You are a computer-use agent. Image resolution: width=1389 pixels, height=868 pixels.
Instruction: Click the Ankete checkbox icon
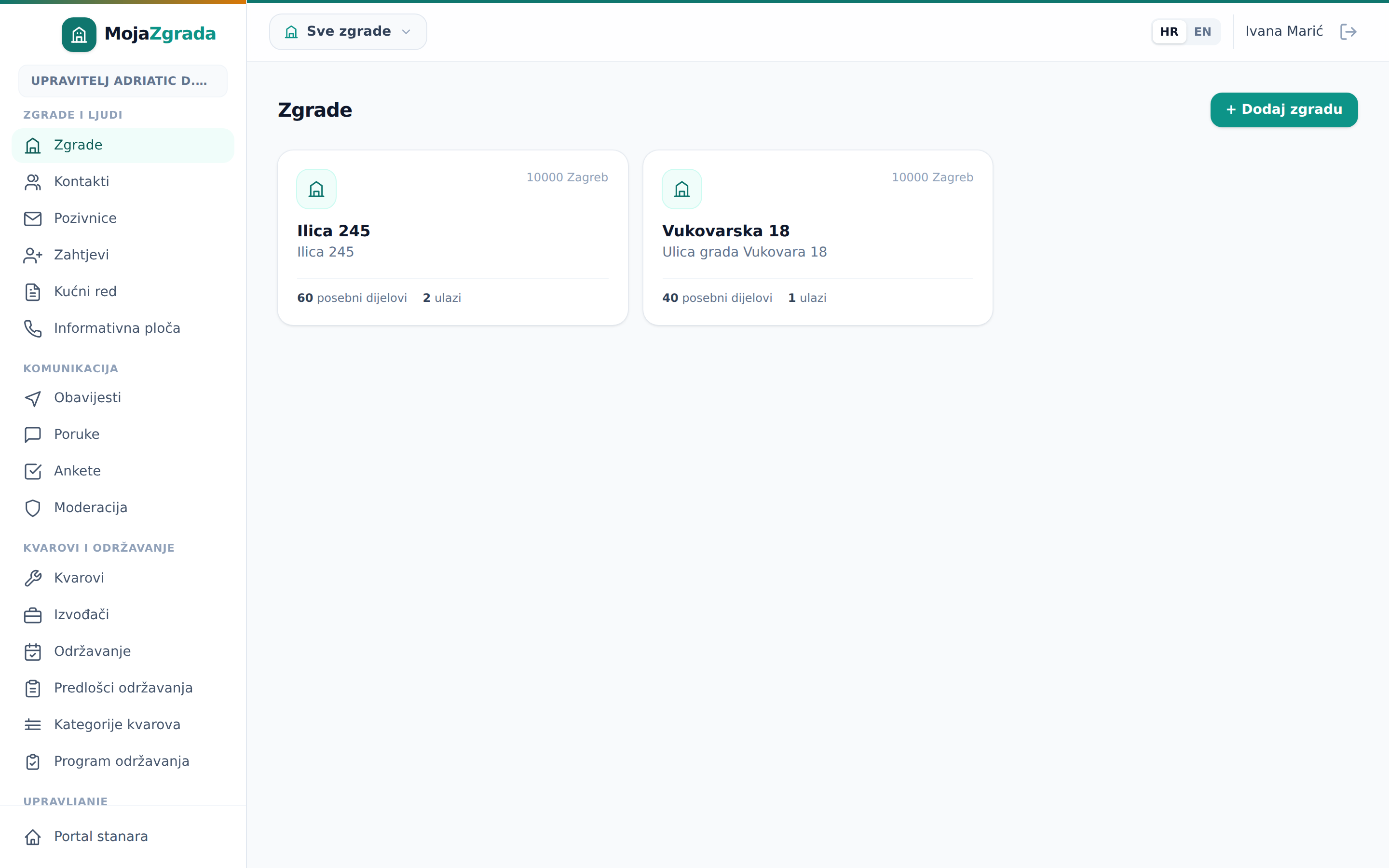(33, 471)
